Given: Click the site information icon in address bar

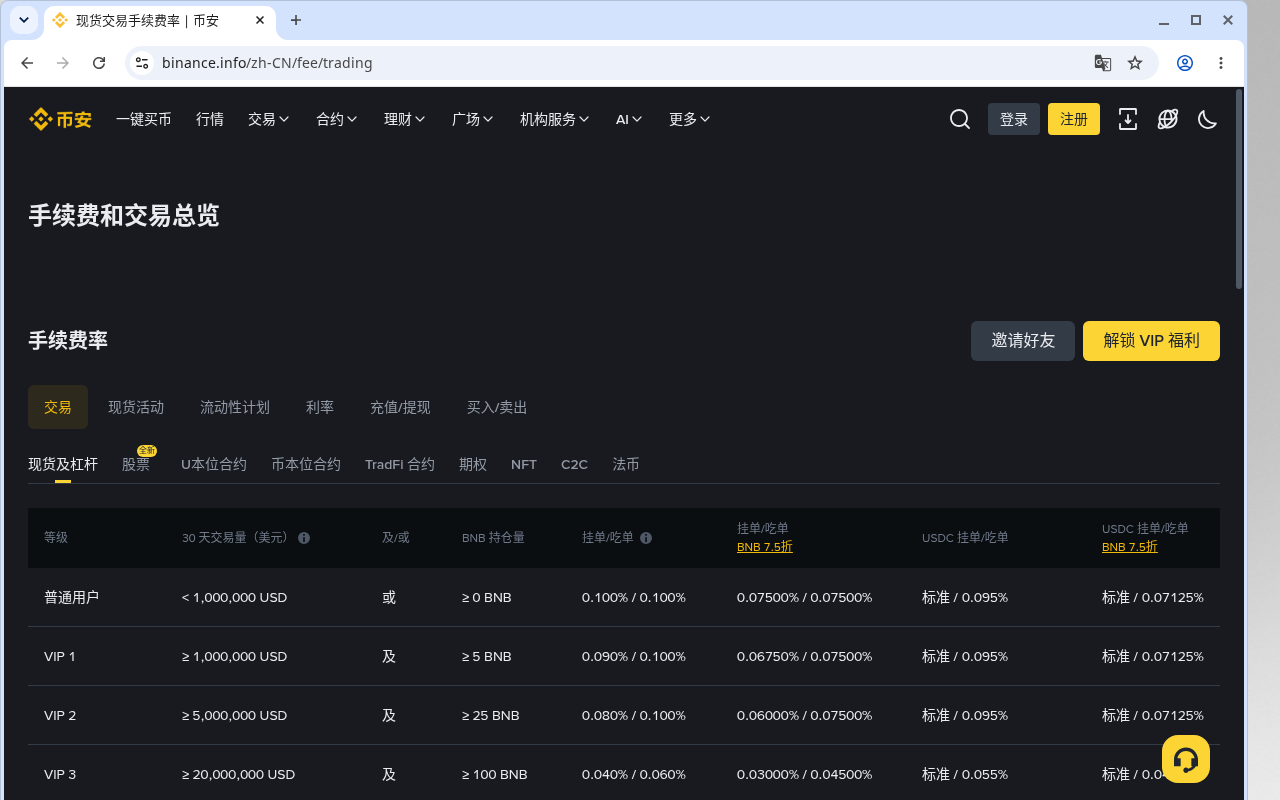Looking at the screenshot, I should point(142,63).
